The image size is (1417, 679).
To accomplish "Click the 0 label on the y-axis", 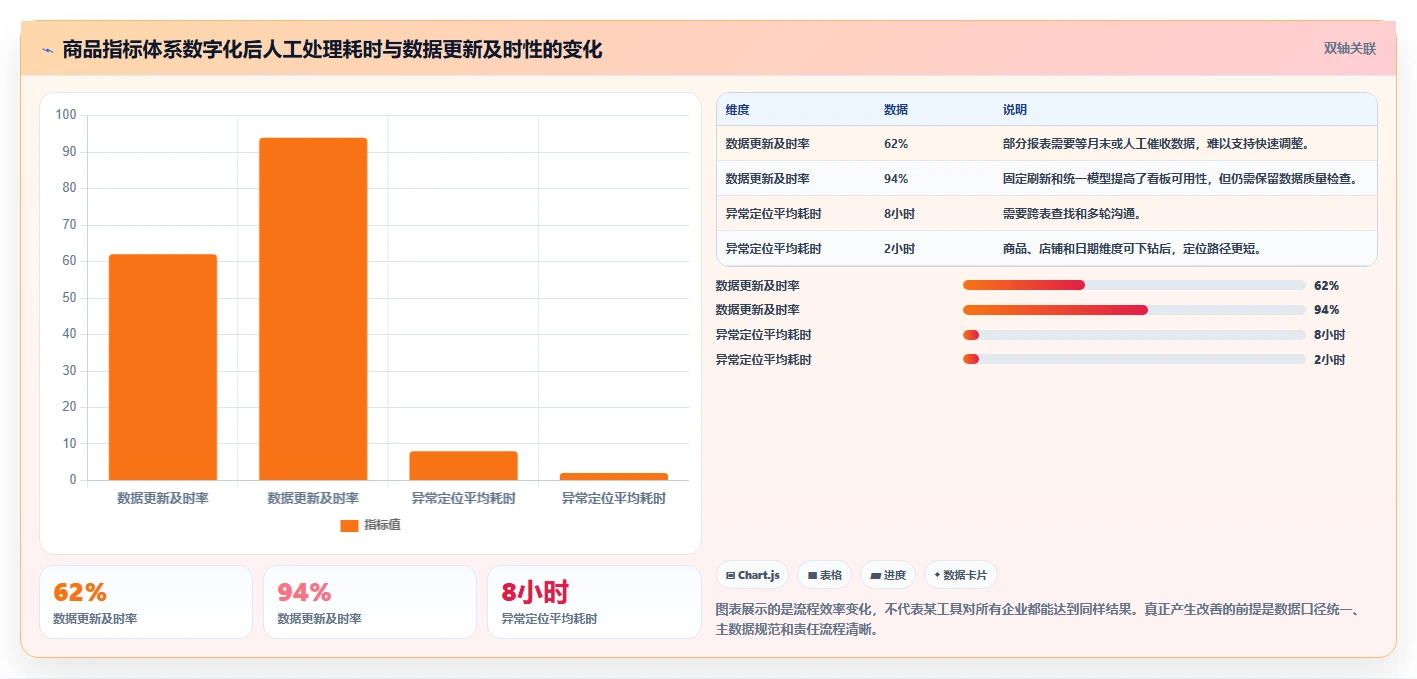I will [73, 480].
